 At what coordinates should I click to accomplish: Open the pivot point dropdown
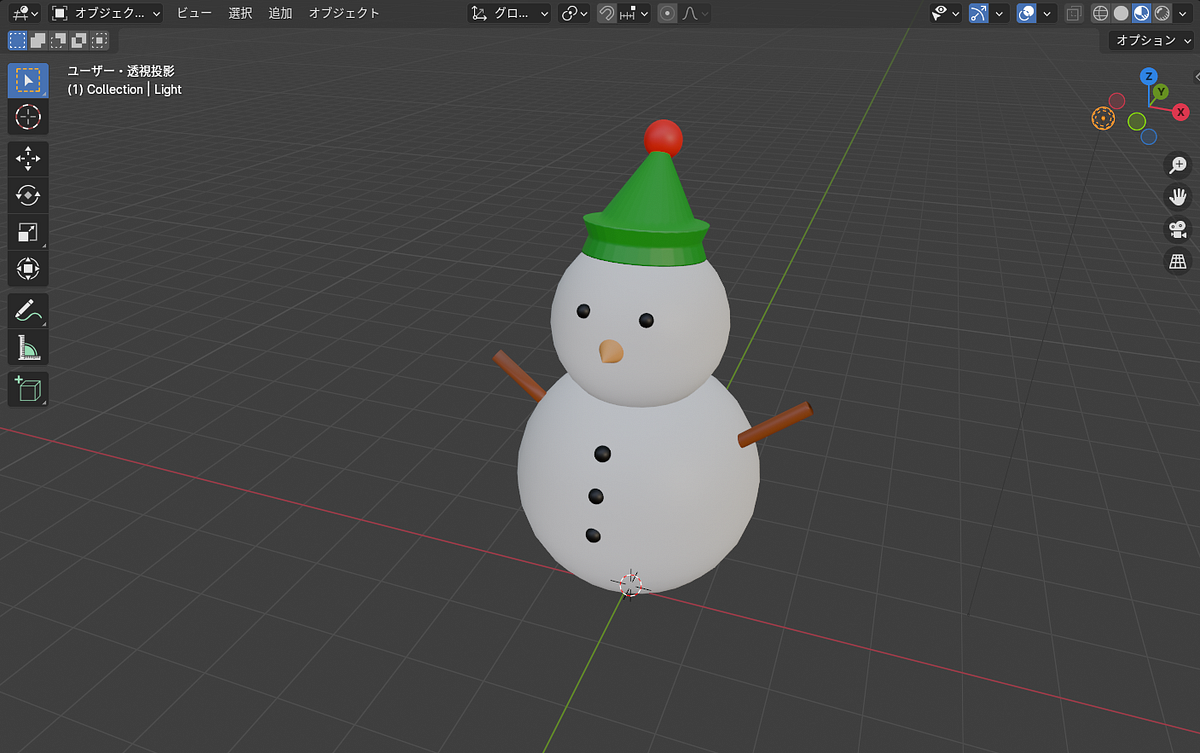[574, 13]
